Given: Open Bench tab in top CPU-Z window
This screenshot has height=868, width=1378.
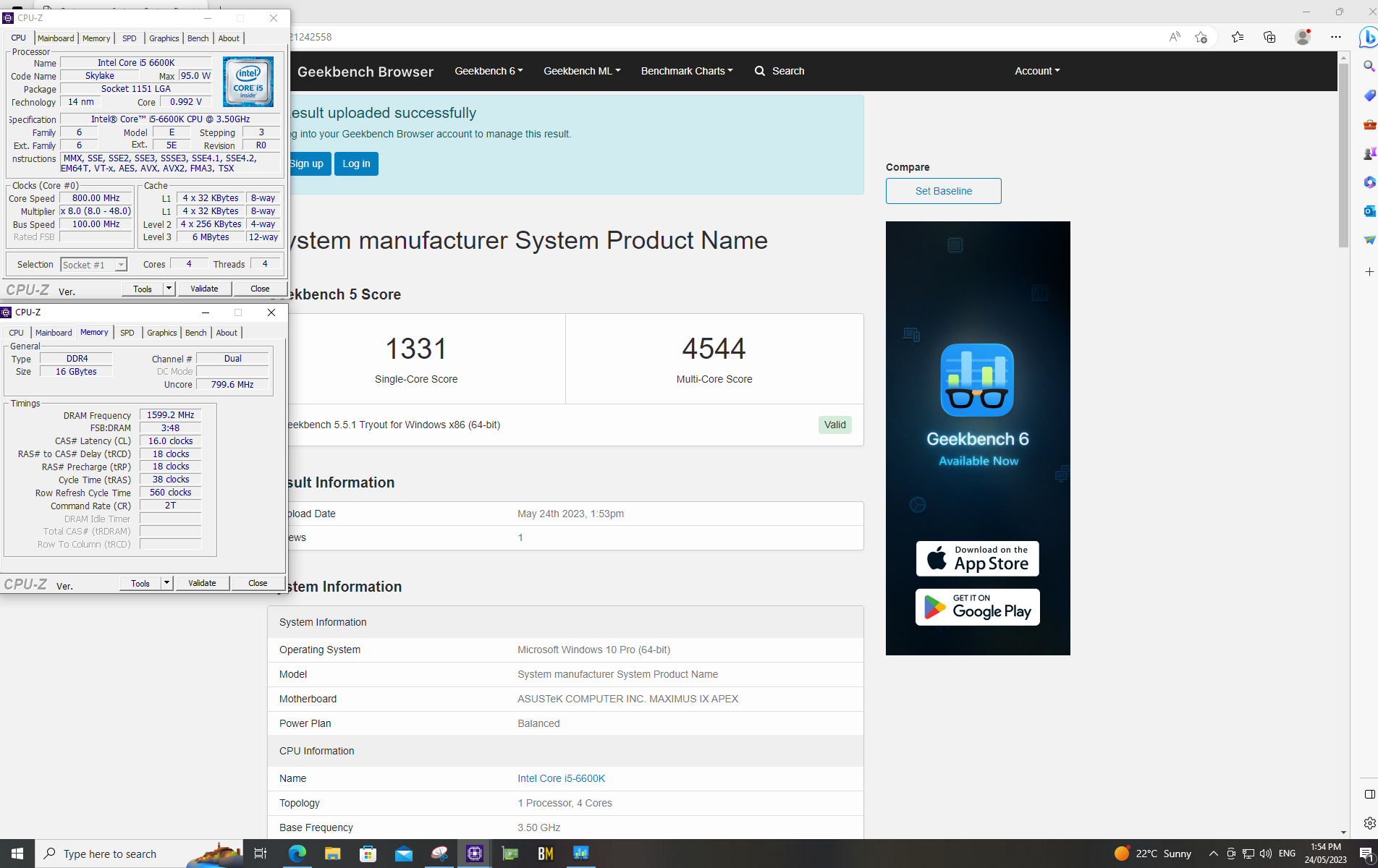Looking at the screenshot, I should click(x=198, y=38).
